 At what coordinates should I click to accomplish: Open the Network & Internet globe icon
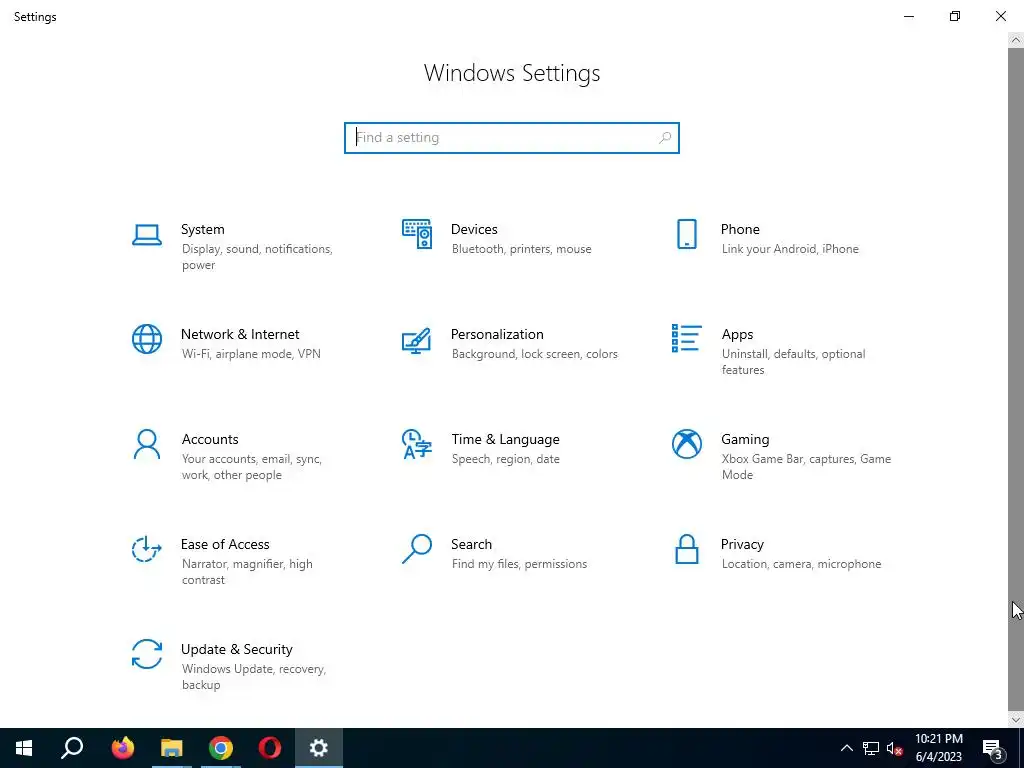click(146, 340)
